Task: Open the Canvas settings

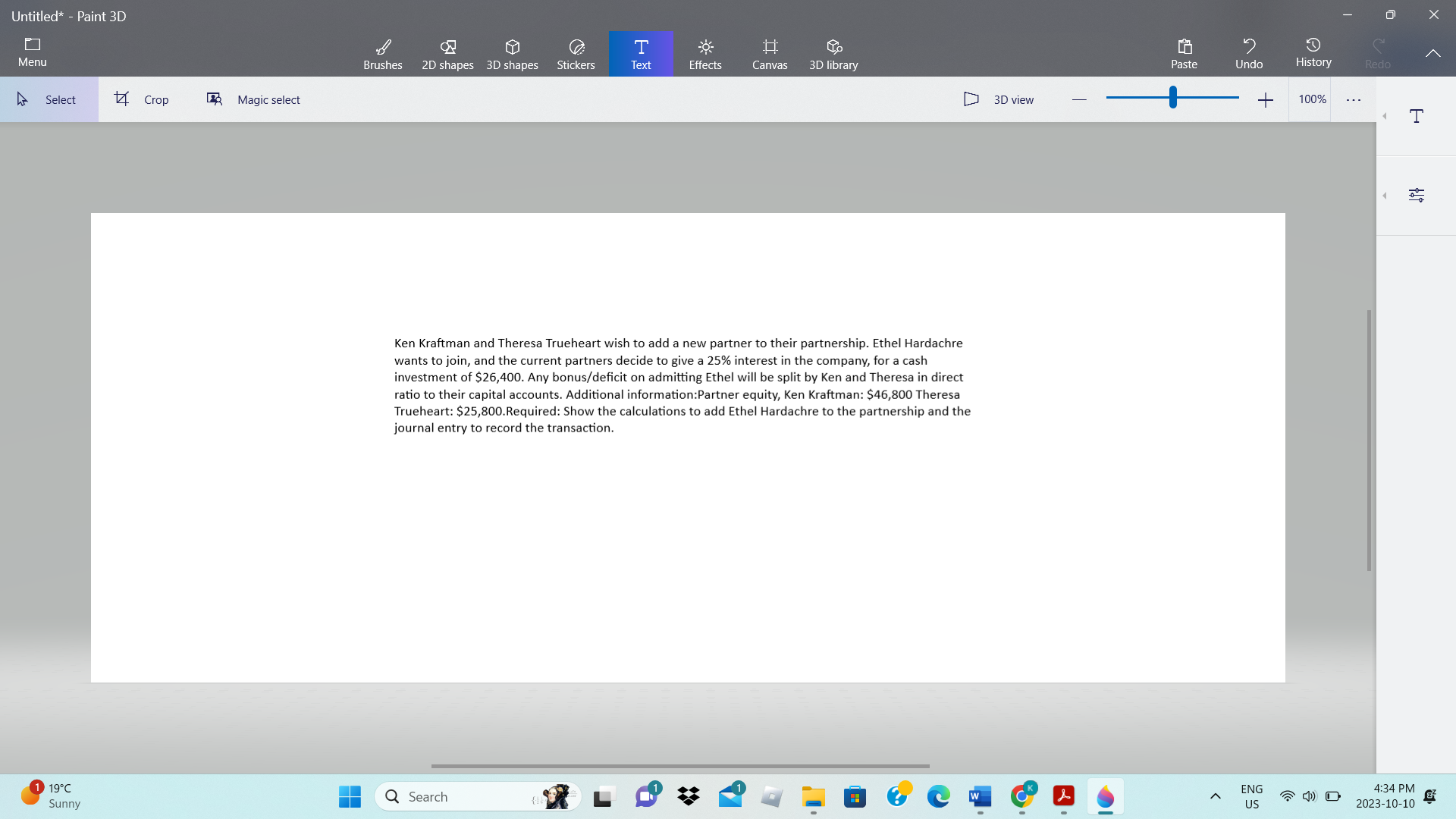Action: [770, 54]
